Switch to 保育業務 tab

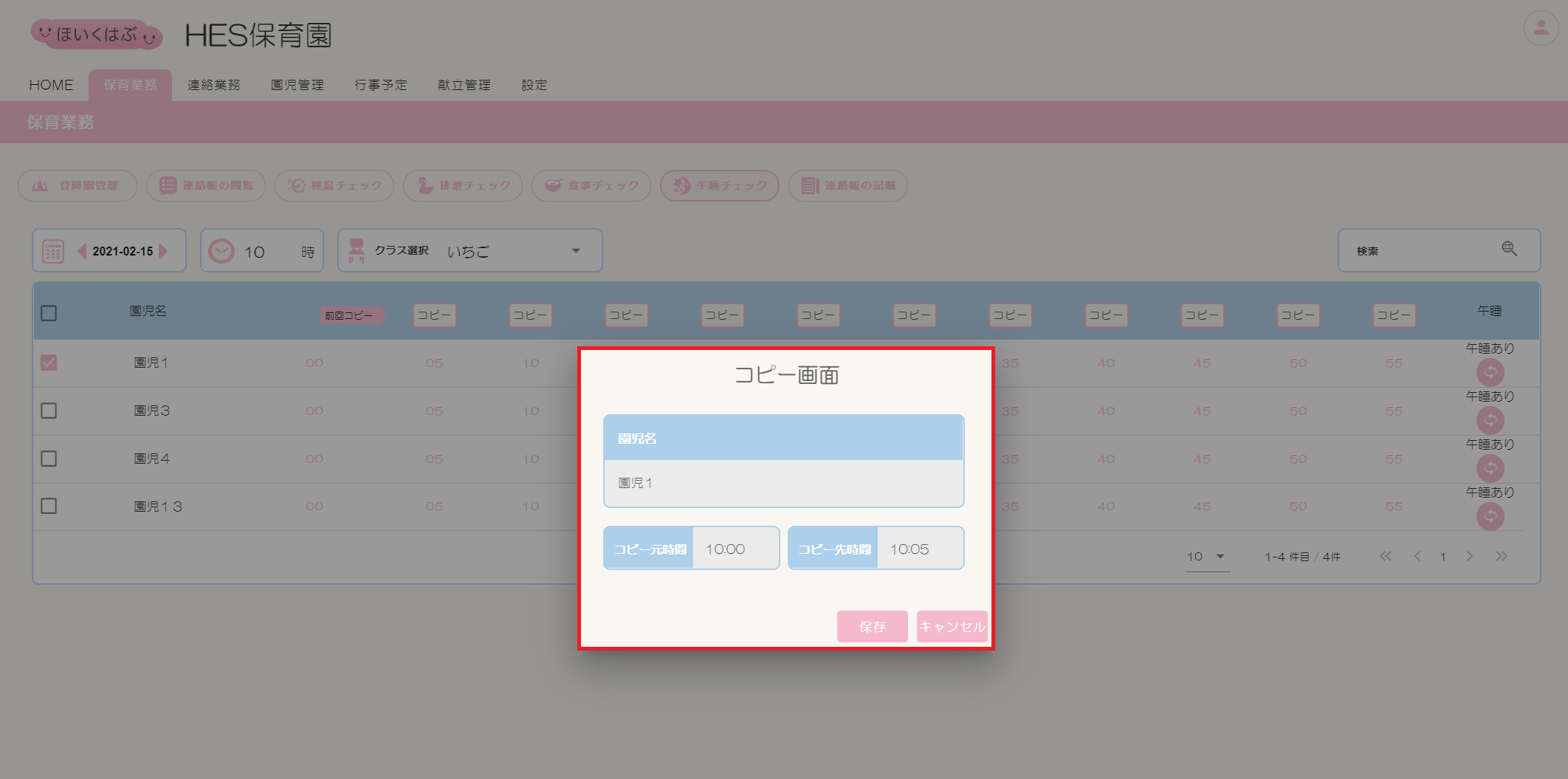[131, 85]
